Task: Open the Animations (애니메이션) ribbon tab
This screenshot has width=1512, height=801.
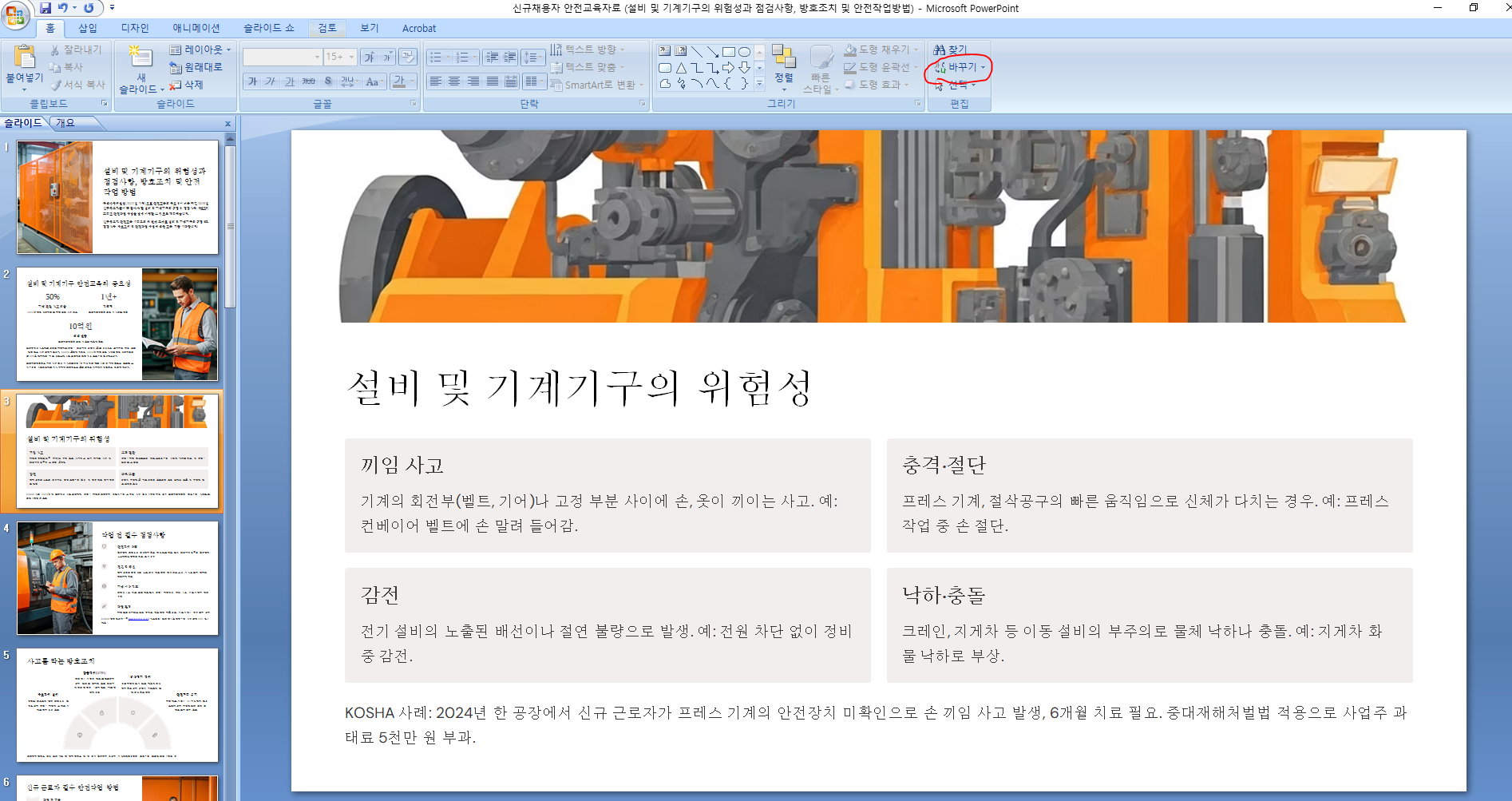Action: click(x=196, y=28)
